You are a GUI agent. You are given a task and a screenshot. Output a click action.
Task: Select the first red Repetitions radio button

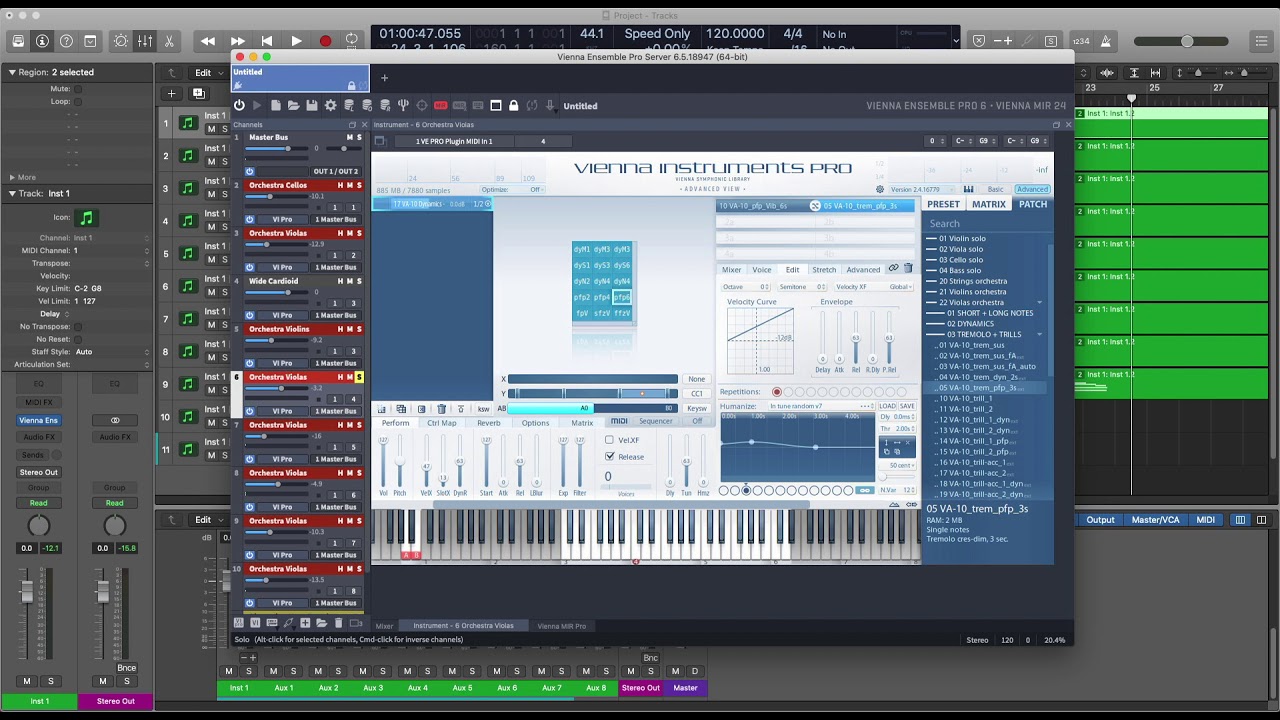[x=776, y=392]
